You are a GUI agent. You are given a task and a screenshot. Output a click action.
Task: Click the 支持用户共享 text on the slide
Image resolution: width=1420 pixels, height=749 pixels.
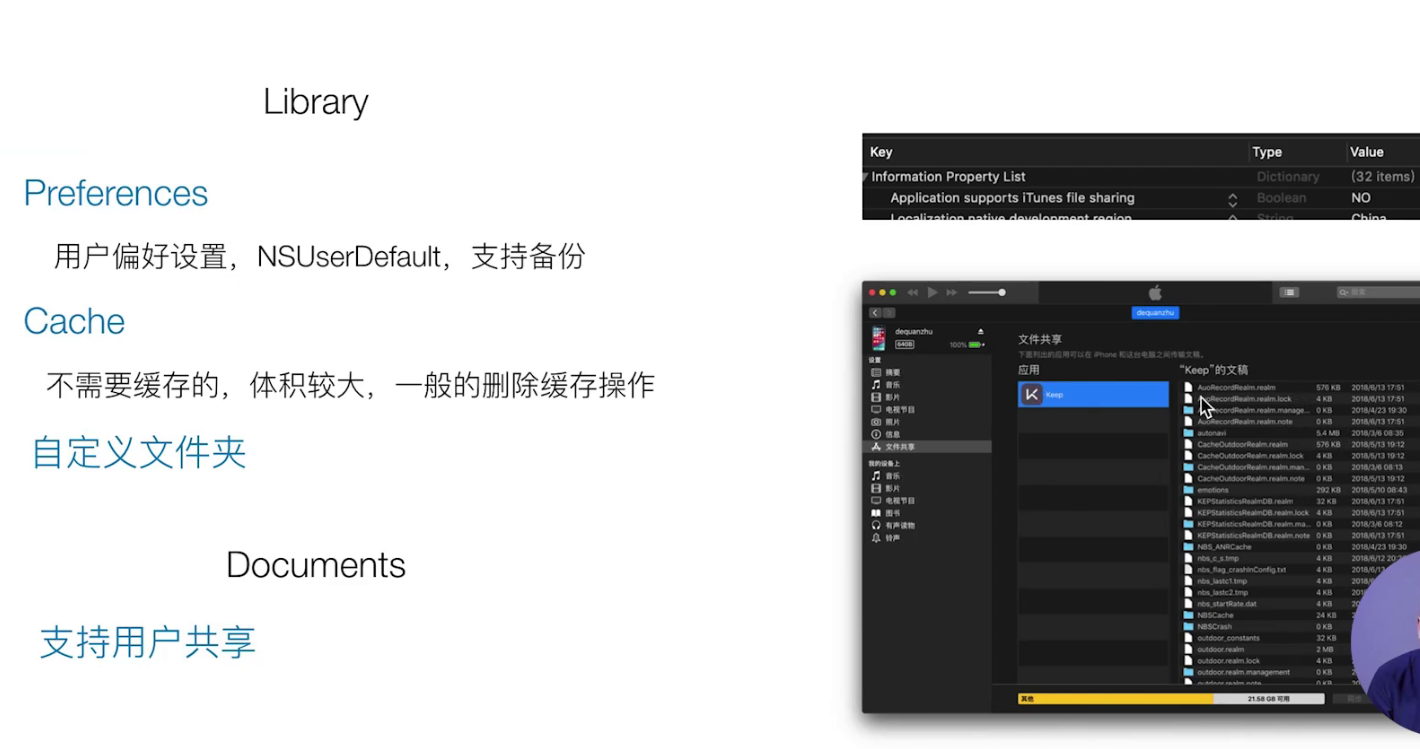(x=147, y=642)
